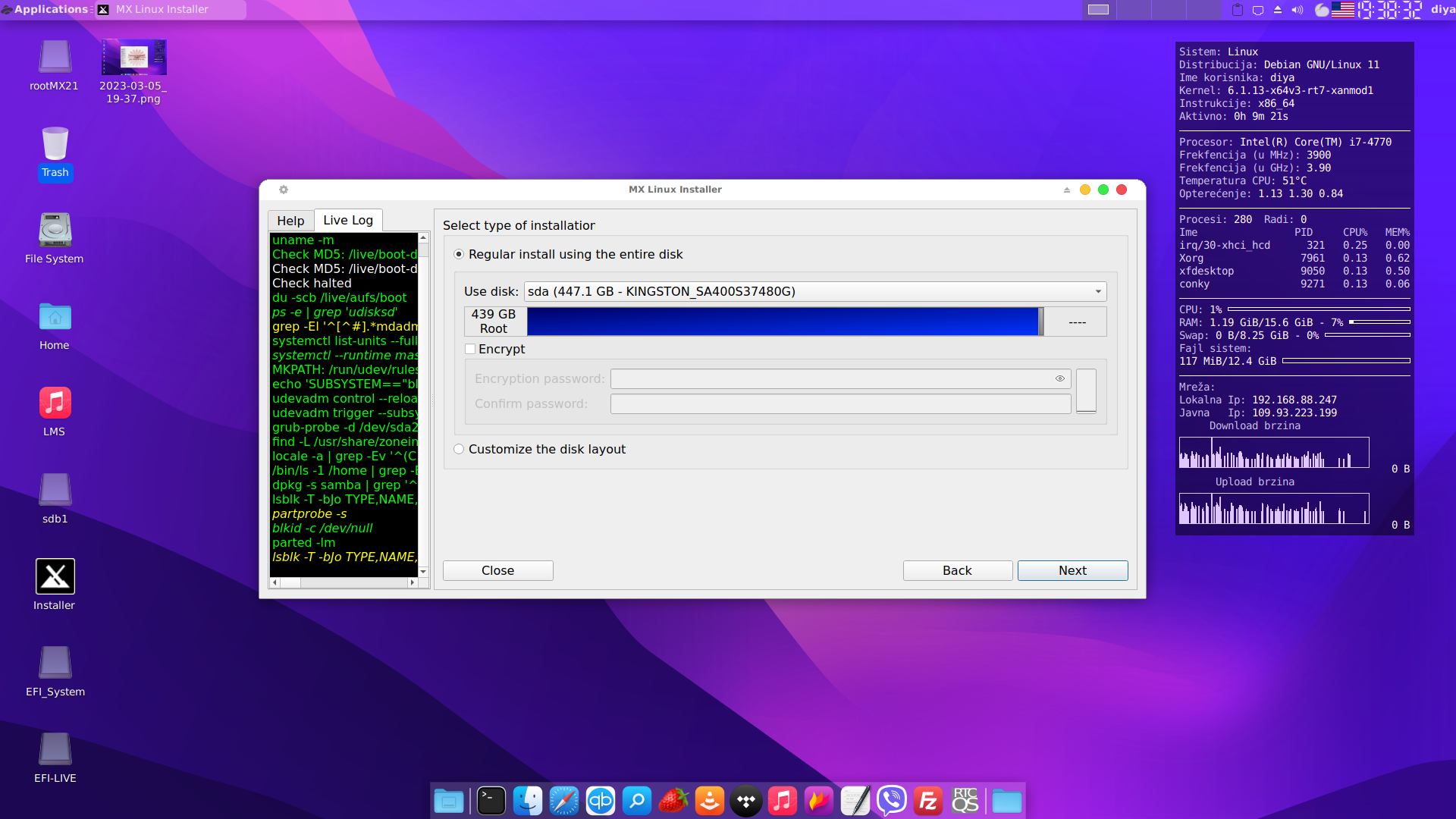Click the Close button in installer
Screen dimensions: 1456x819
click(x=498, y=571)
